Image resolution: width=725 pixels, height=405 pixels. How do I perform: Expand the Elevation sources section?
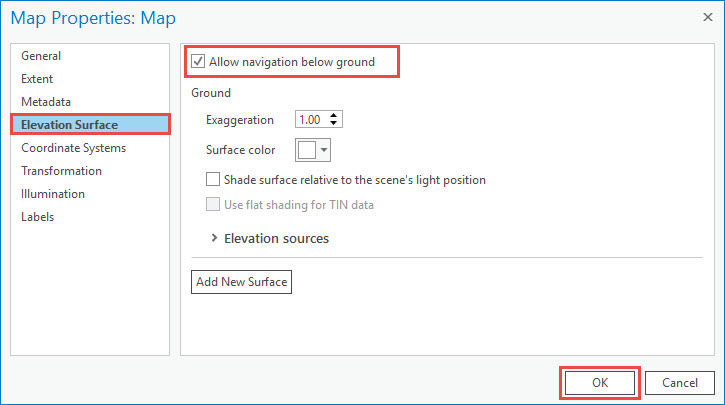[215, 239]
